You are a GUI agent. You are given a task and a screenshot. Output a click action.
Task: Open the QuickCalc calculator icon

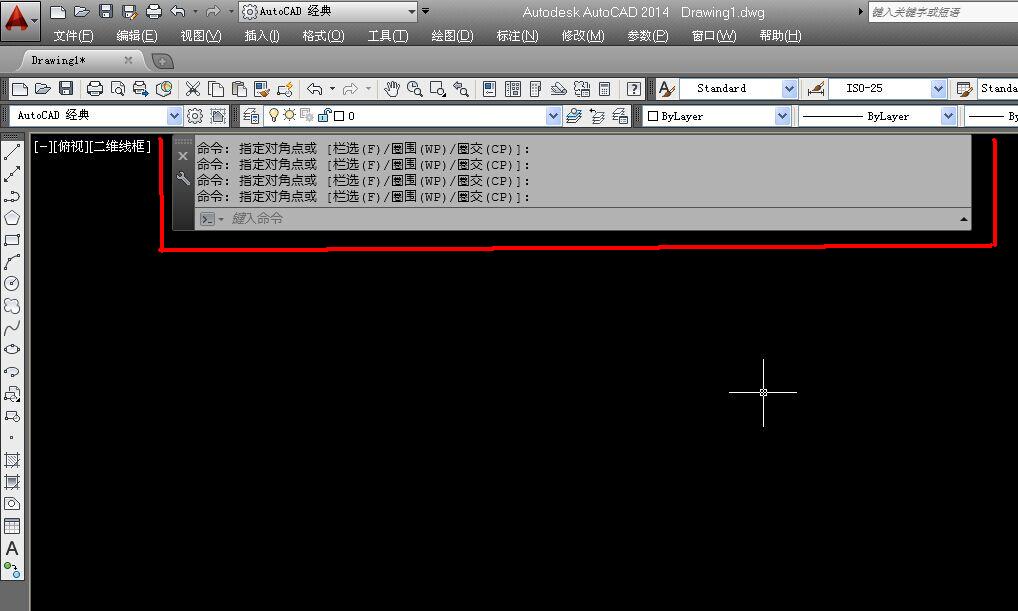(604, 88)
